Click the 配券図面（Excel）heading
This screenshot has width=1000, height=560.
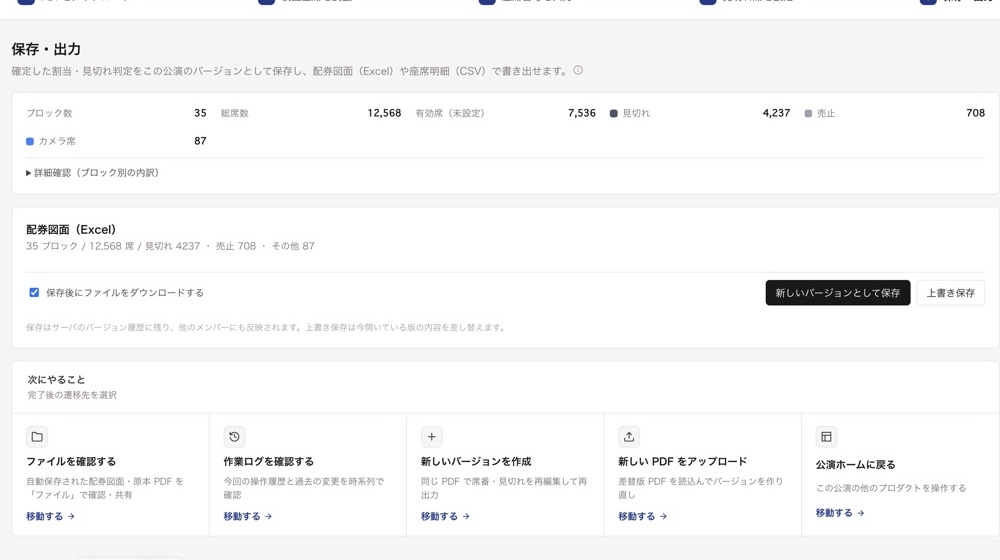point(71,230)
